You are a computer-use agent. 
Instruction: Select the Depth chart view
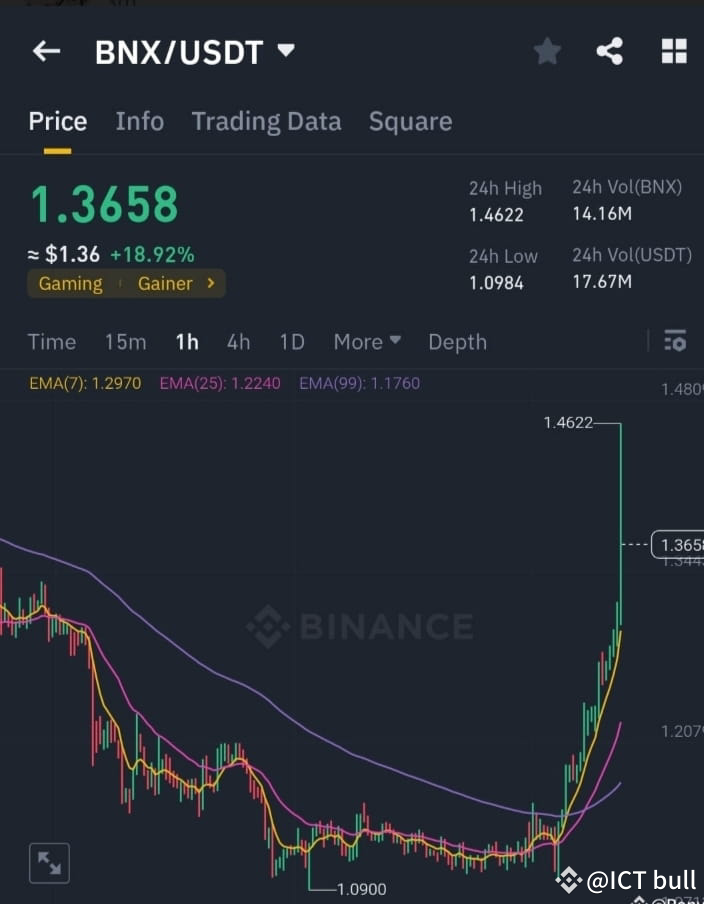(x=457, y=341)
